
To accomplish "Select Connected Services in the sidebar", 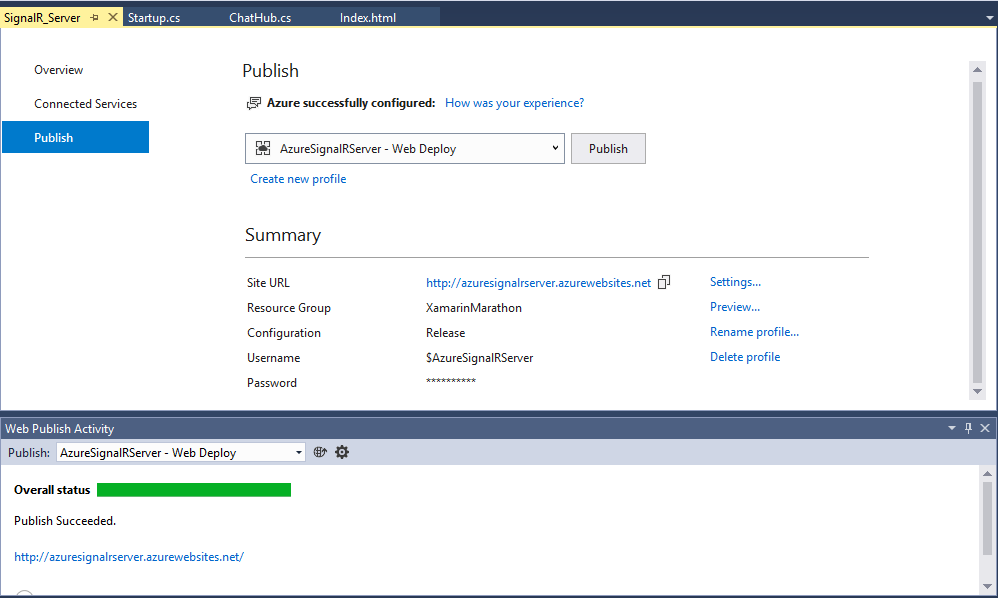I will pyautogui.click(x=85, y=104).
